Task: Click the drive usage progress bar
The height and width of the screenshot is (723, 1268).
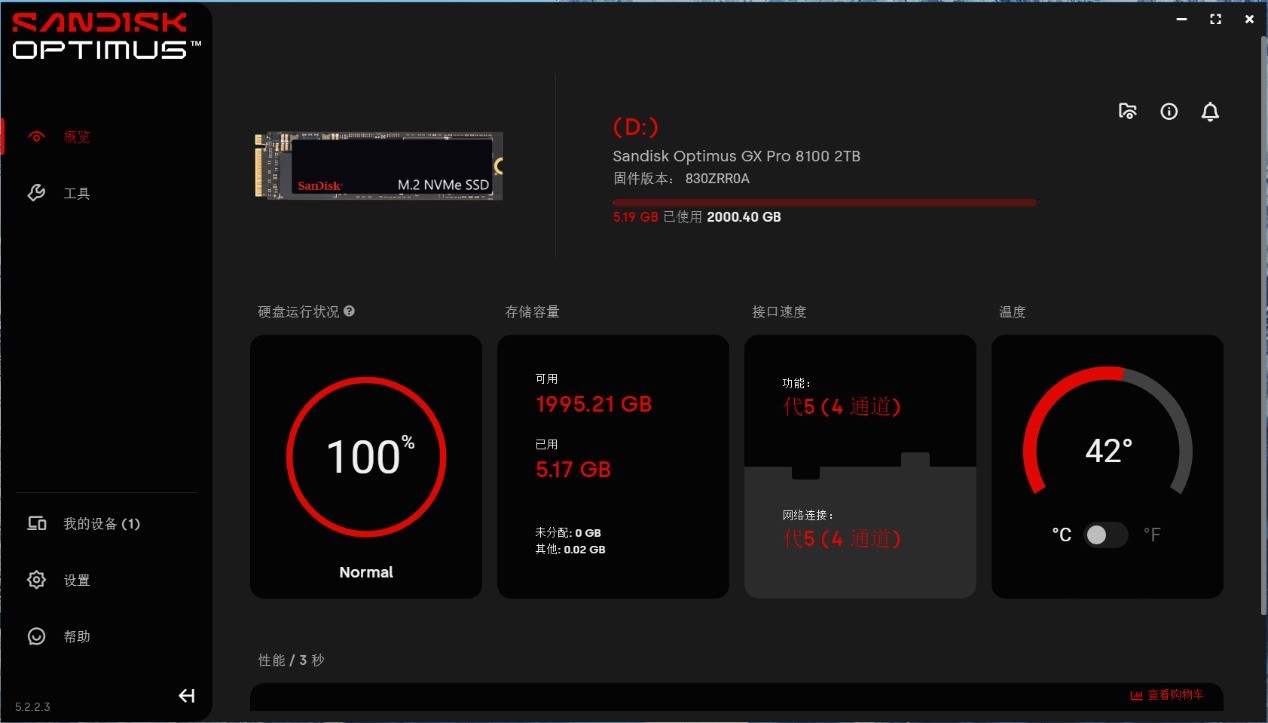Action: click(824, 202)
